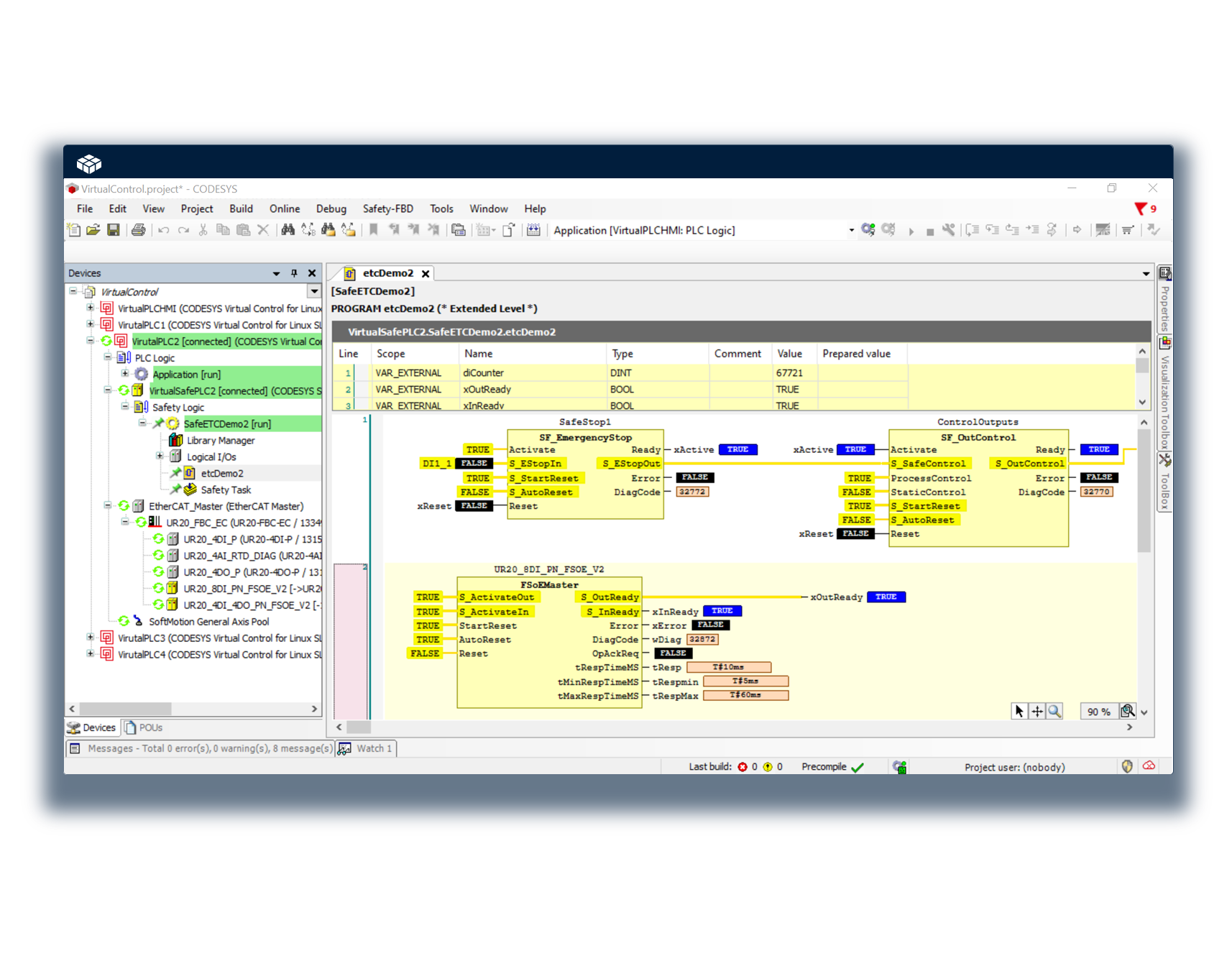Open the red notifications flag
This screenshot has width=1232, height=956.
point(1140,208)
